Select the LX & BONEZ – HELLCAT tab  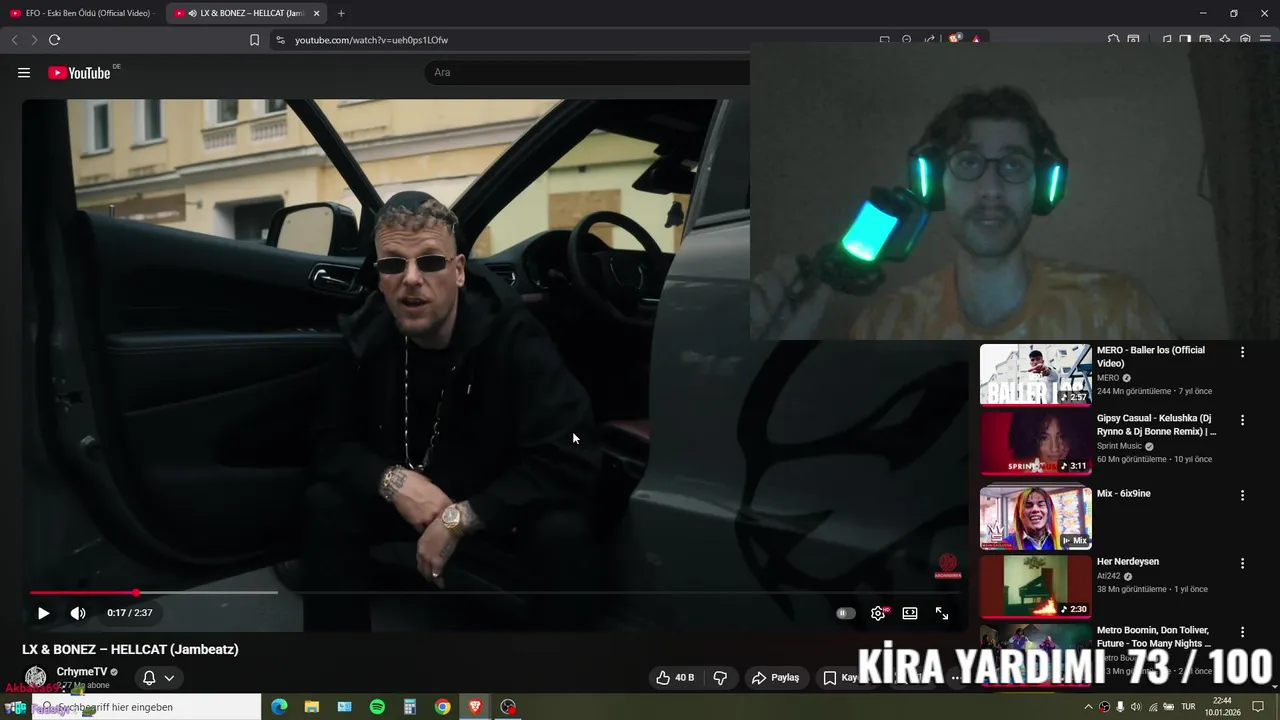click(245, 13)
